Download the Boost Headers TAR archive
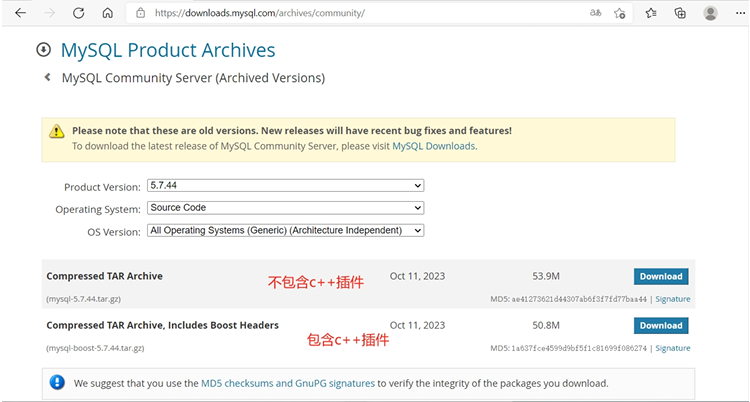This screenshot has height=402, width=750. click(661, 325)
